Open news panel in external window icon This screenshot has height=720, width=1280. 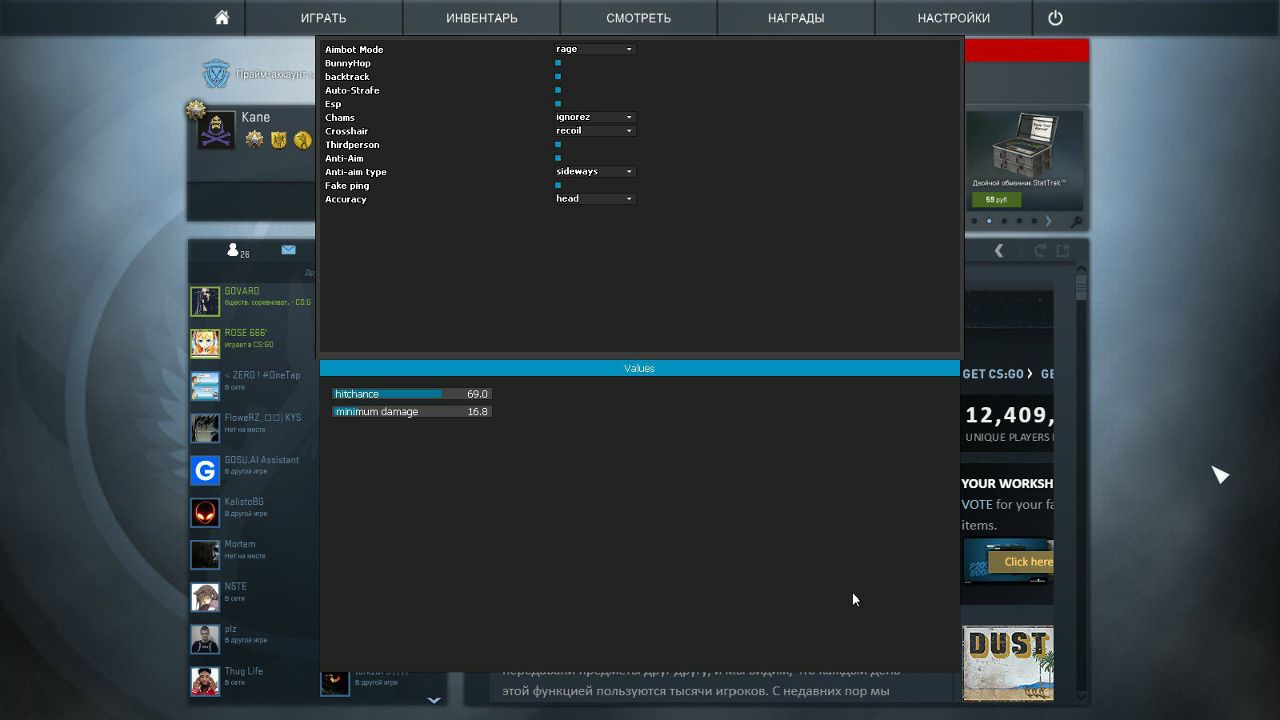tap(1063, 251)
